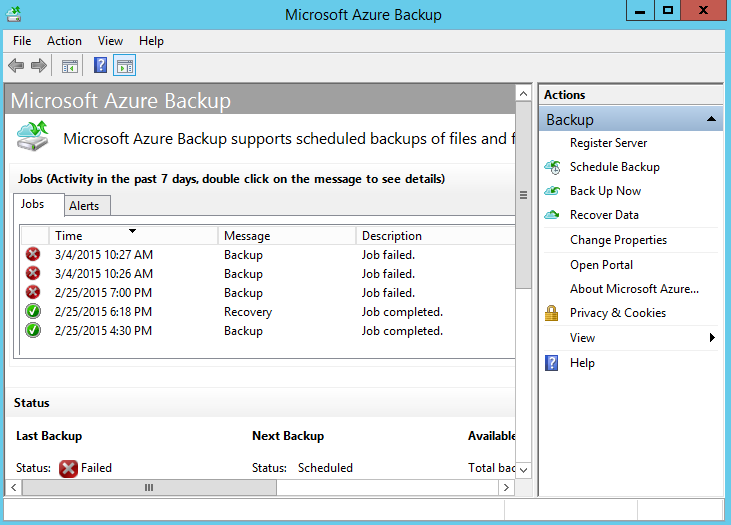
Task: Select Recover Data action
Action: (x=604, y=215)
